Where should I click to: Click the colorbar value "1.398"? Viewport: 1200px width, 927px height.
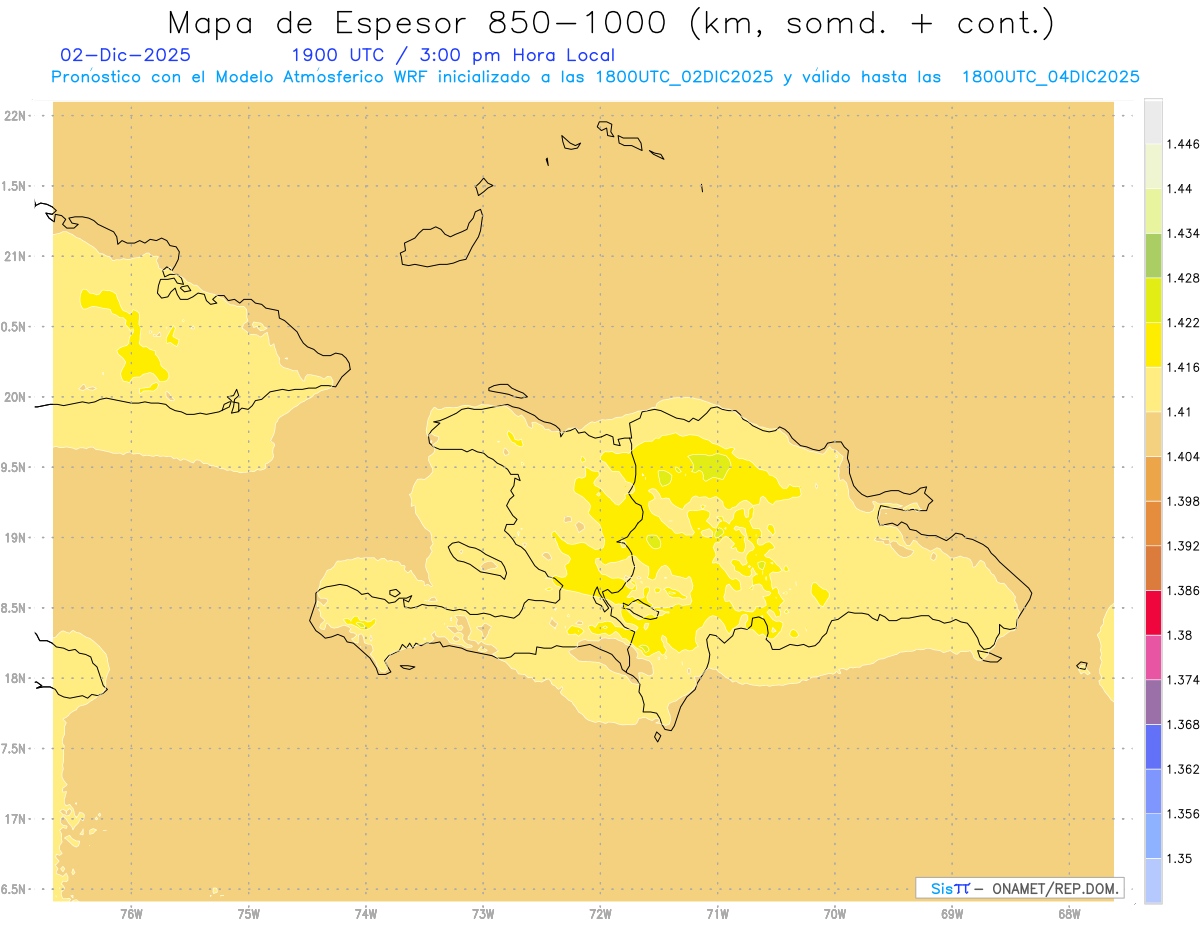pyautogui.click(x=1182, y=501)
